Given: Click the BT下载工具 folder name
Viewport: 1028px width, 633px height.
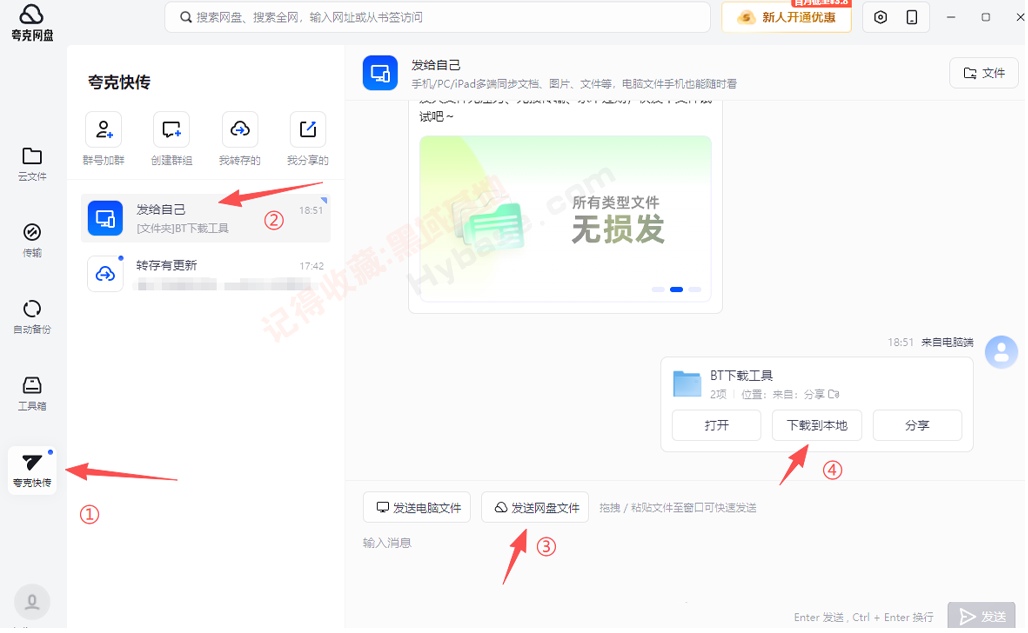Looking at the screenshot, I should (741, 375).
